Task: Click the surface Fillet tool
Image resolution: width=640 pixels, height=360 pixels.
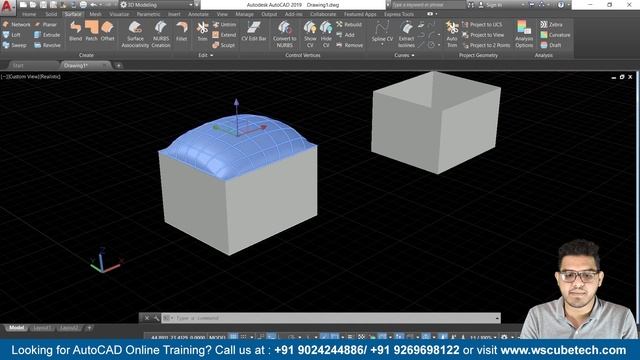Action: click(x=182, y=31)
